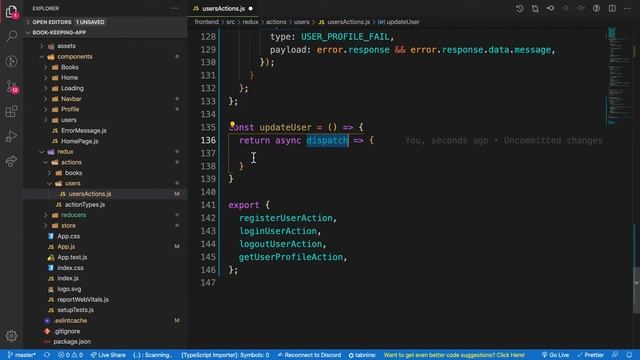Click the frontend breadcrumb segment
Image resolution: width=640 pixels, height=360 pixels.
[x=207, y=22]
